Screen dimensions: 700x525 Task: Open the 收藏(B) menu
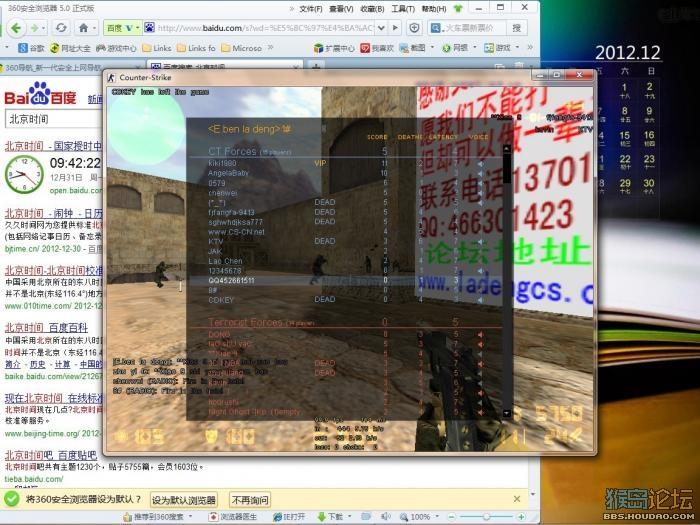click(x=372, y=8)
